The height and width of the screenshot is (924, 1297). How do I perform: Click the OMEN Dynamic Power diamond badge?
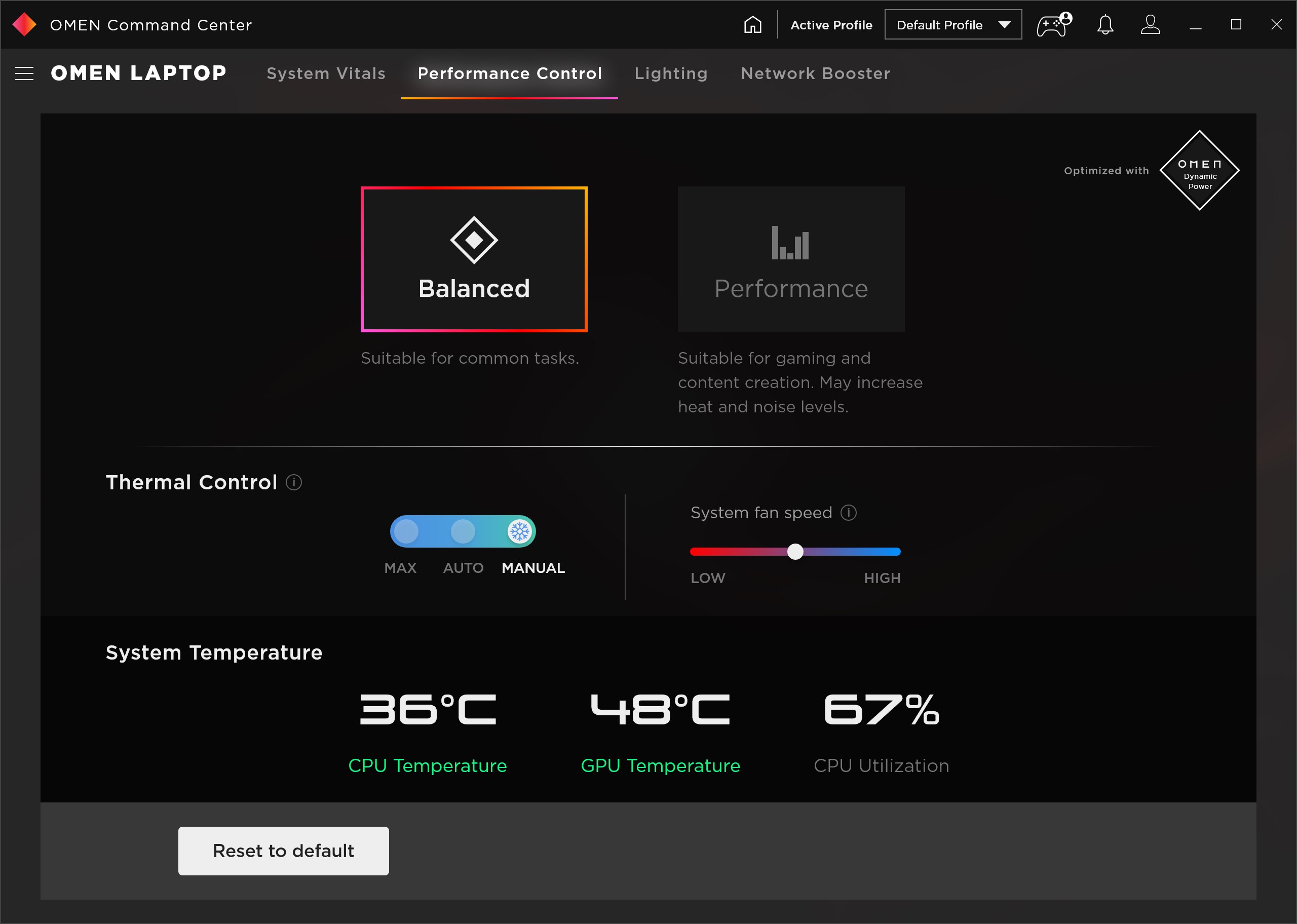pyautogui.click(x=1199, y=170)
